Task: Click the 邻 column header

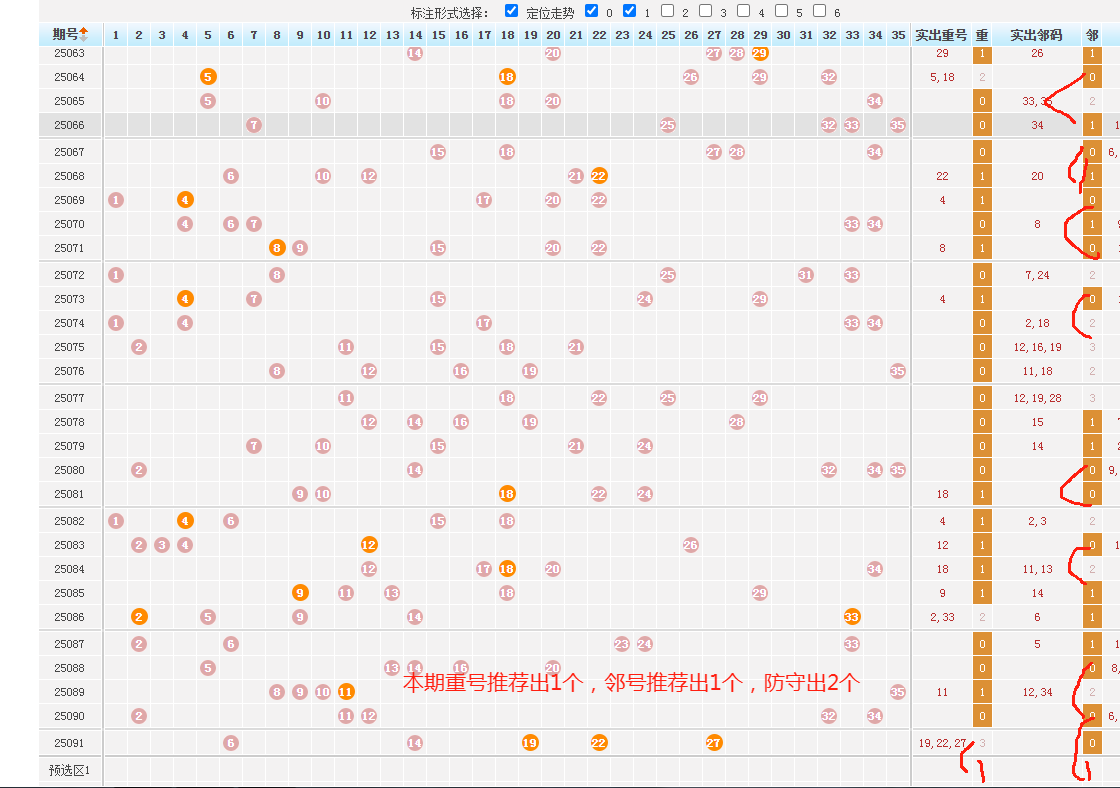Action: pos(1092,35)
